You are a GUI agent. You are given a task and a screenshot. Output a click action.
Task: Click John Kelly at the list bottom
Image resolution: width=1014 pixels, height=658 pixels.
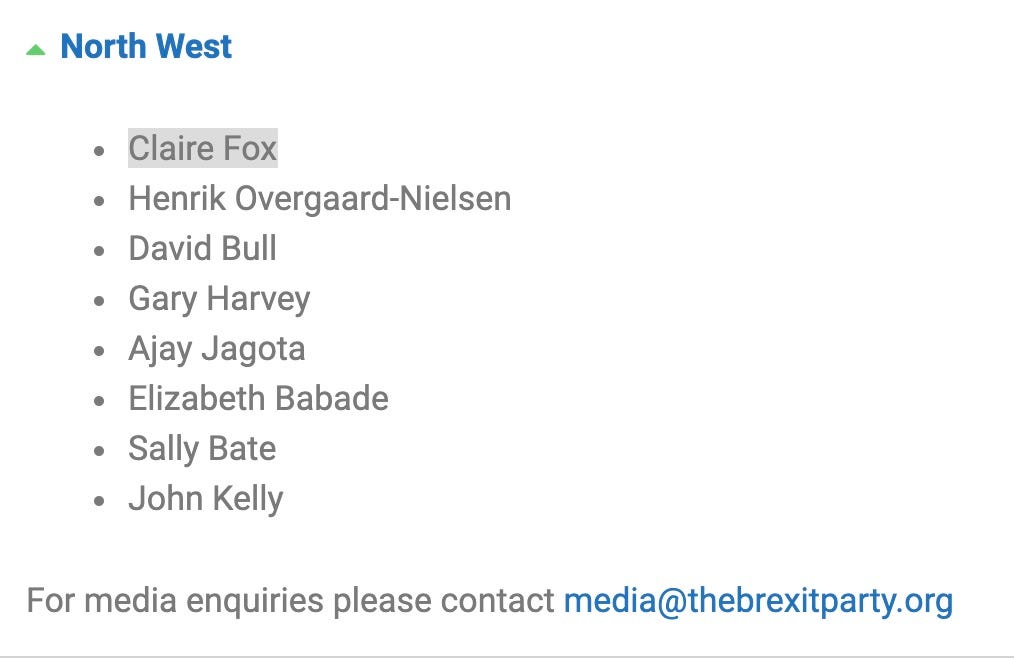206,499
